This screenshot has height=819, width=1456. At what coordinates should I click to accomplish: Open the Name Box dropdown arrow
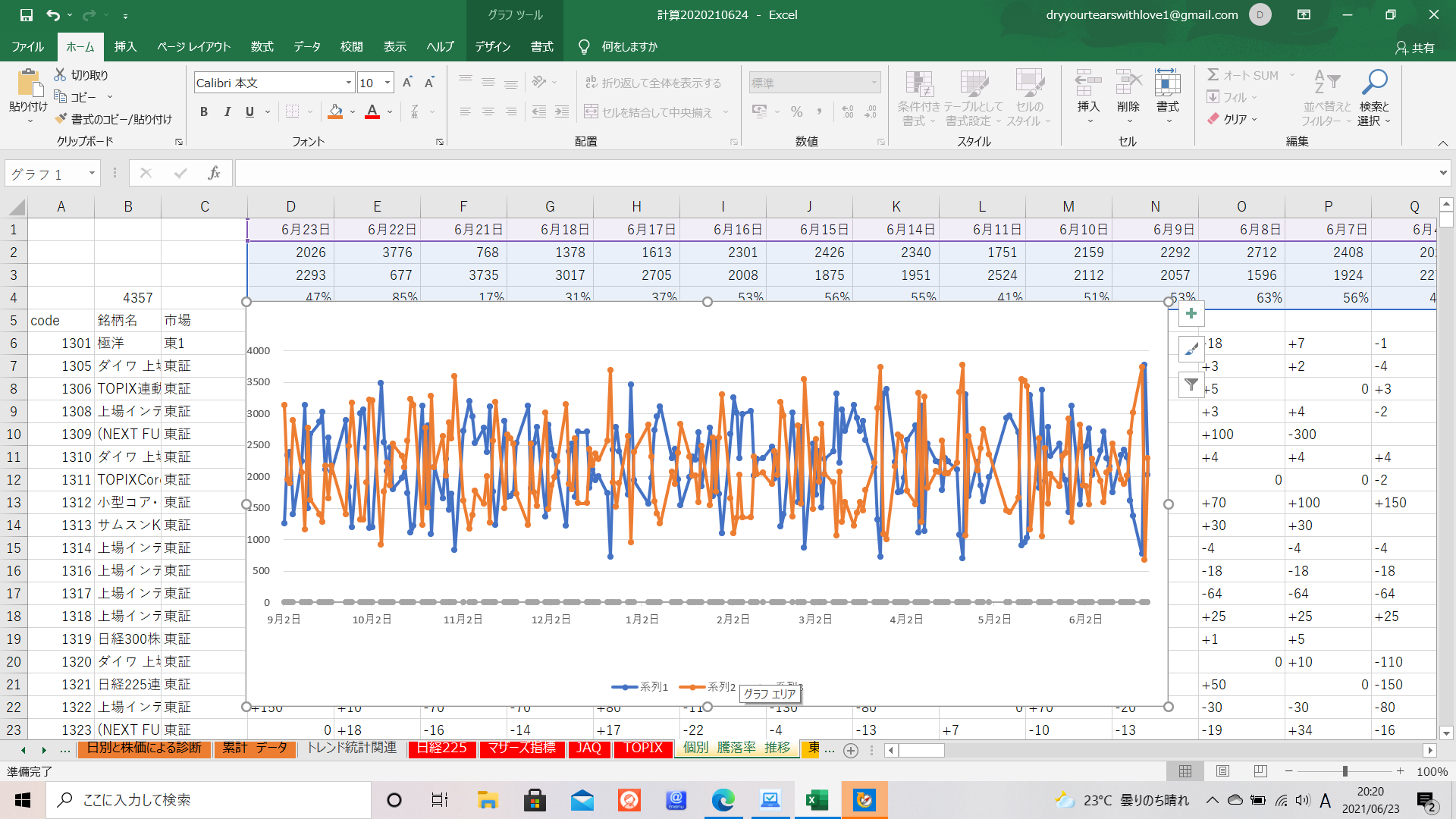(x=92, y=174)
